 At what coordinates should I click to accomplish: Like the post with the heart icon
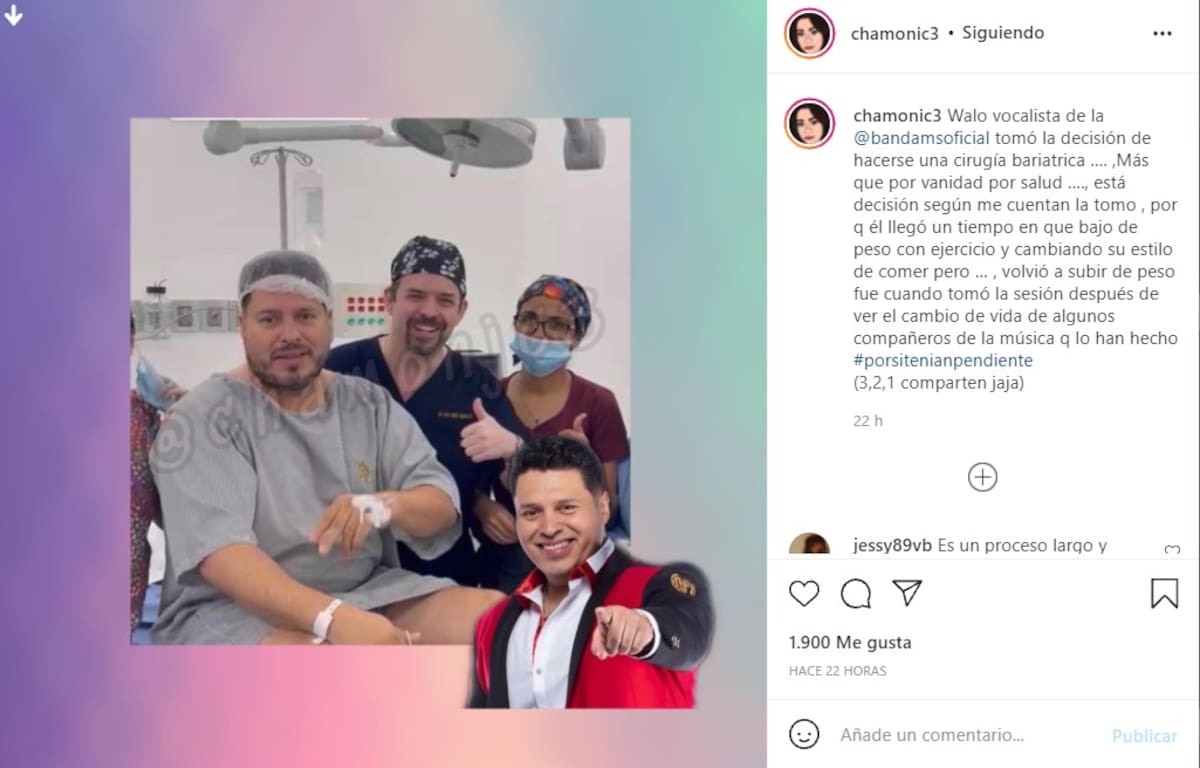click(804, 593)
